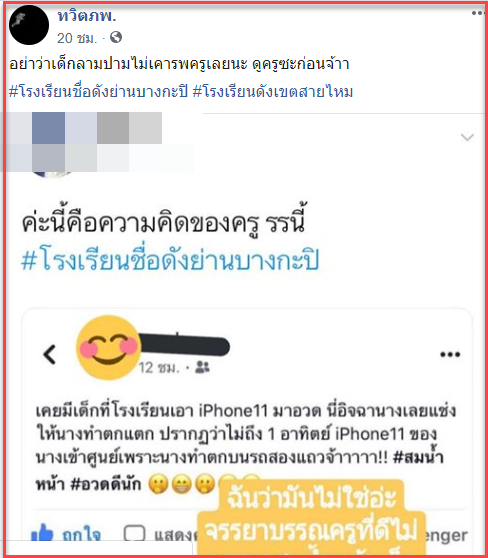Open the embedded post three-dot menu
Image resolution: width=488 pixels, height=558 pixels.
pos(450,354)
